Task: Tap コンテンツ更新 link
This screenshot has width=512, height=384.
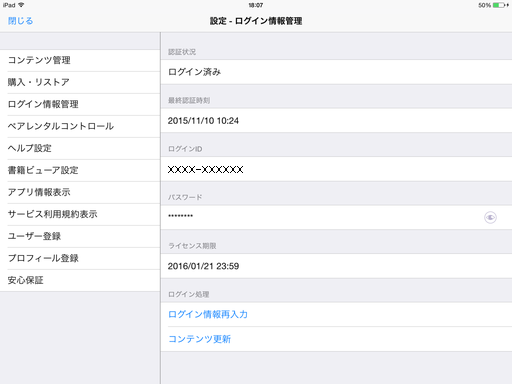Action: [x=199, y=339]
